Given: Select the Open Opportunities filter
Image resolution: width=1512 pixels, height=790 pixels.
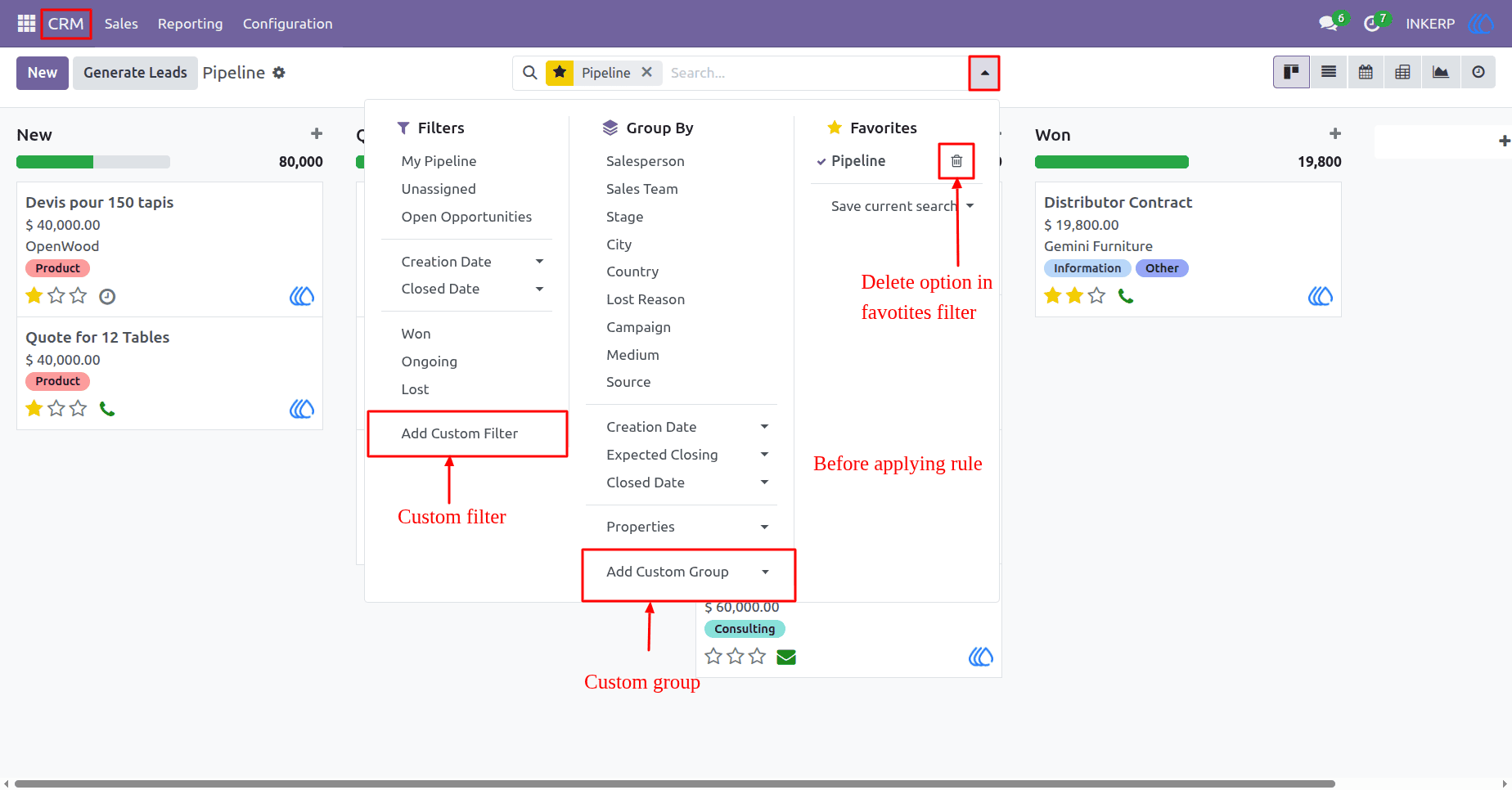Looking at the screenshot, I should [466, 217].
